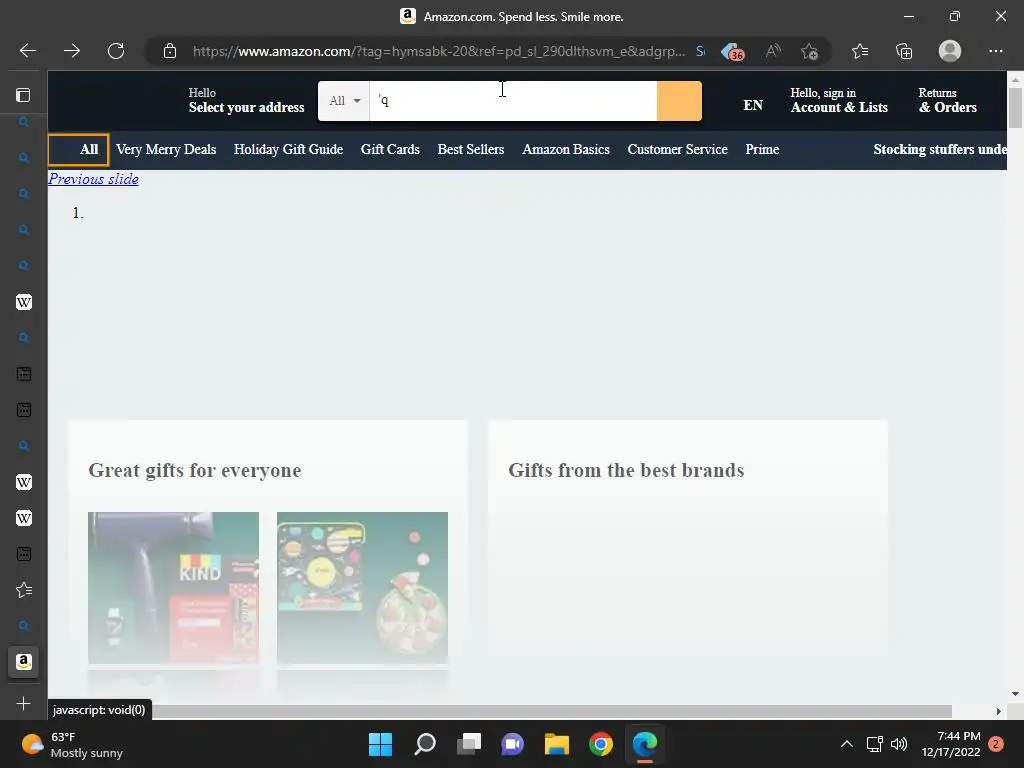Switch to the Amazon tab in vertical tab bar
This screenshot has width=1024, height=768.
(24, 662)
